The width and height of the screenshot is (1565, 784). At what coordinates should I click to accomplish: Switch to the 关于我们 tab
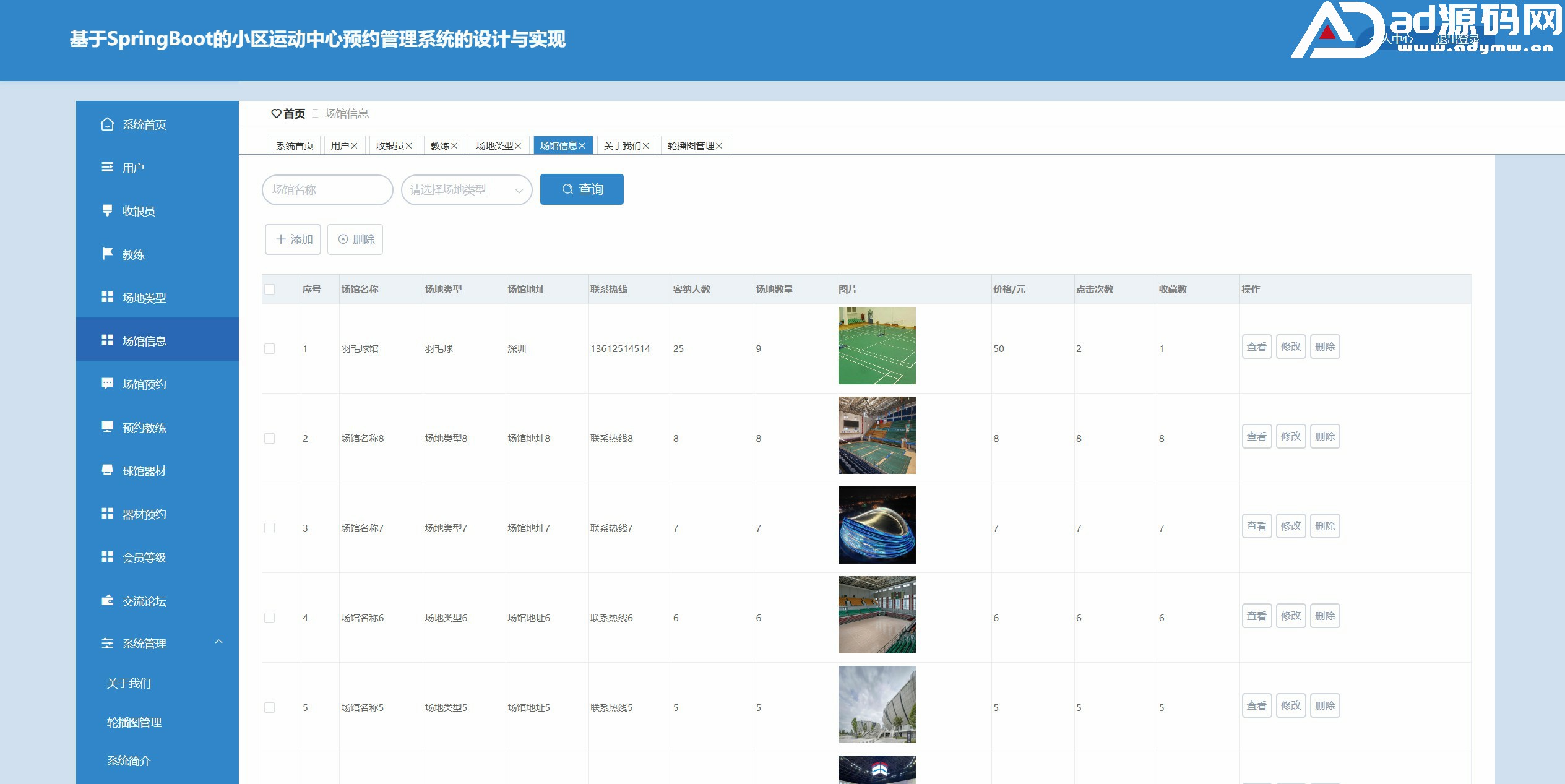(621, 146)
